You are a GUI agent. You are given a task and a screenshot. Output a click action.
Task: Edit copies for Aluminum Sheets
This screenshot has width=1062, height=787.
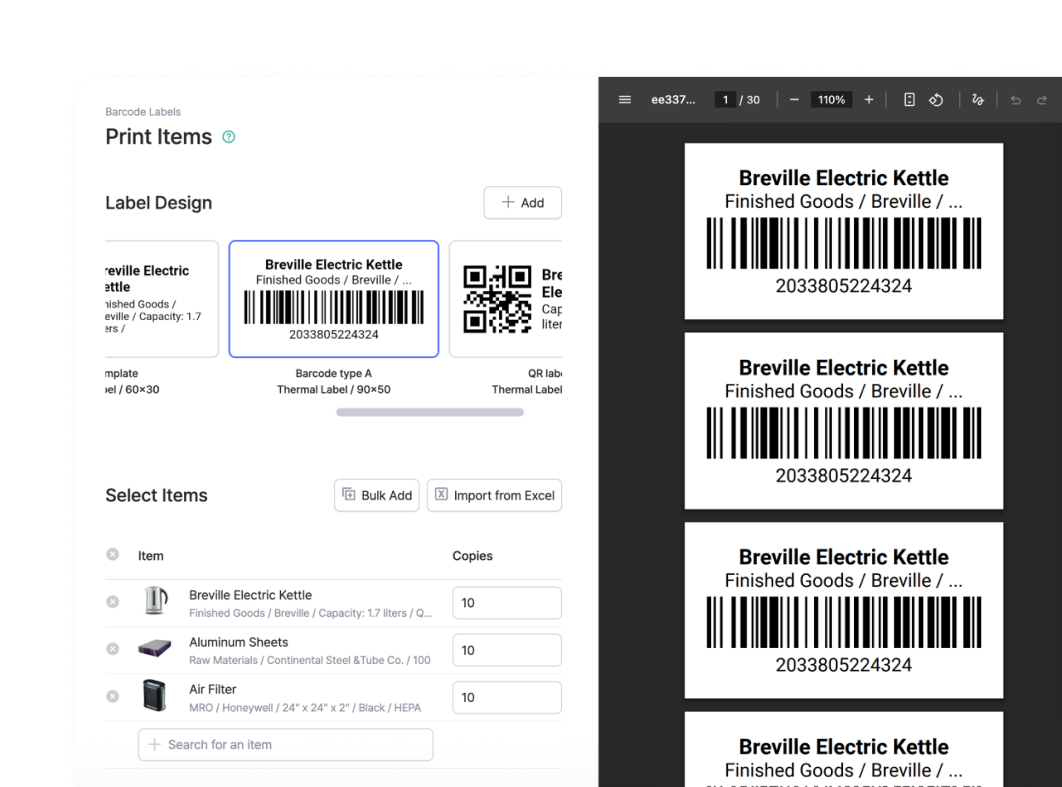coord(507,650)
